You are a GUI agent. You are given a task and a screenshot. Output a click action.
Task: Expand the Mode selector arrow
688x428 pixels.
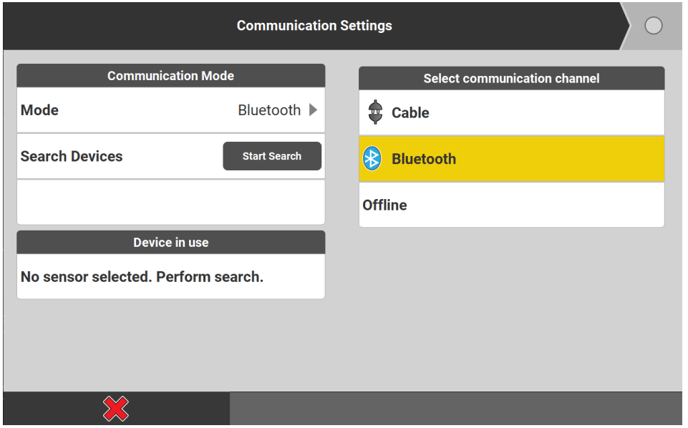point(313,110)
